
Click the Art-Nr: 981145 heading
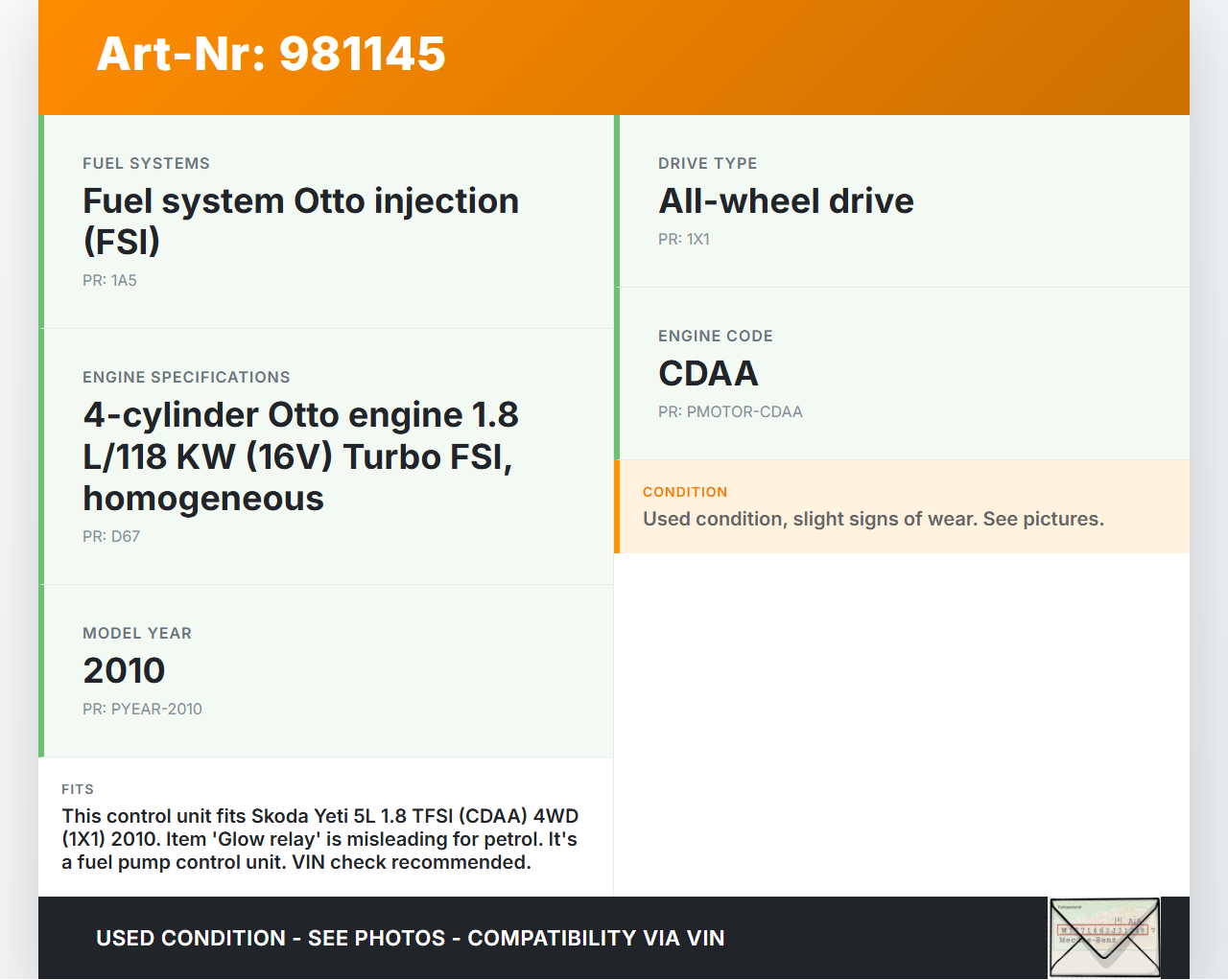272,54
